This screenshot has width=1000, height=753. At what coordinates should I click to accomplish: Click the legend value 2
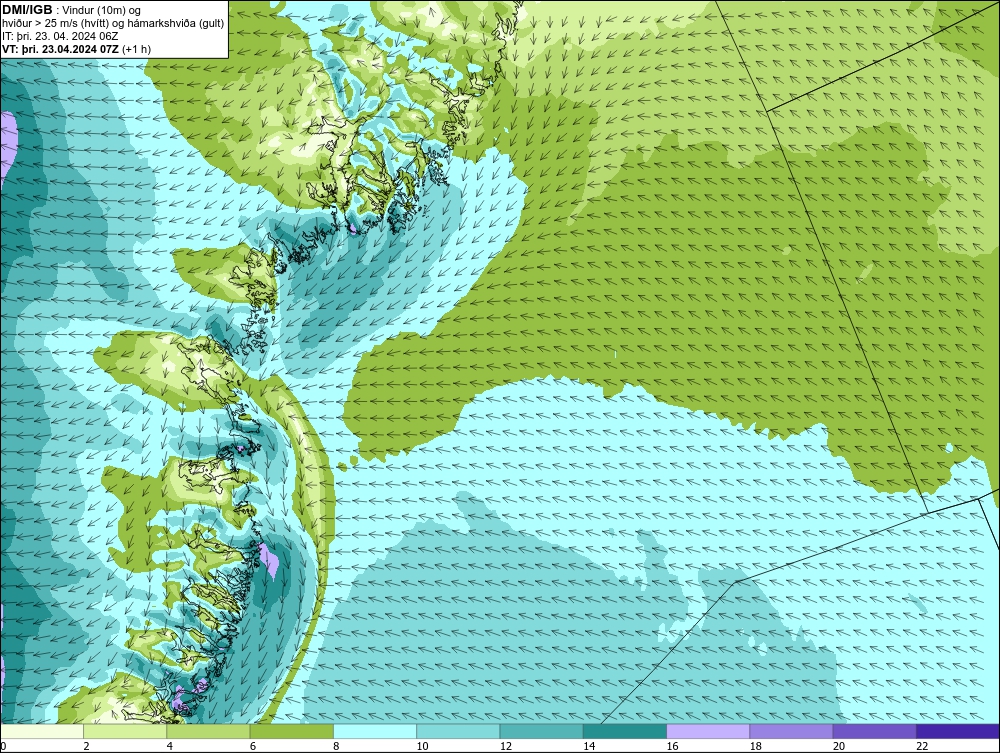tap(86, 746)
